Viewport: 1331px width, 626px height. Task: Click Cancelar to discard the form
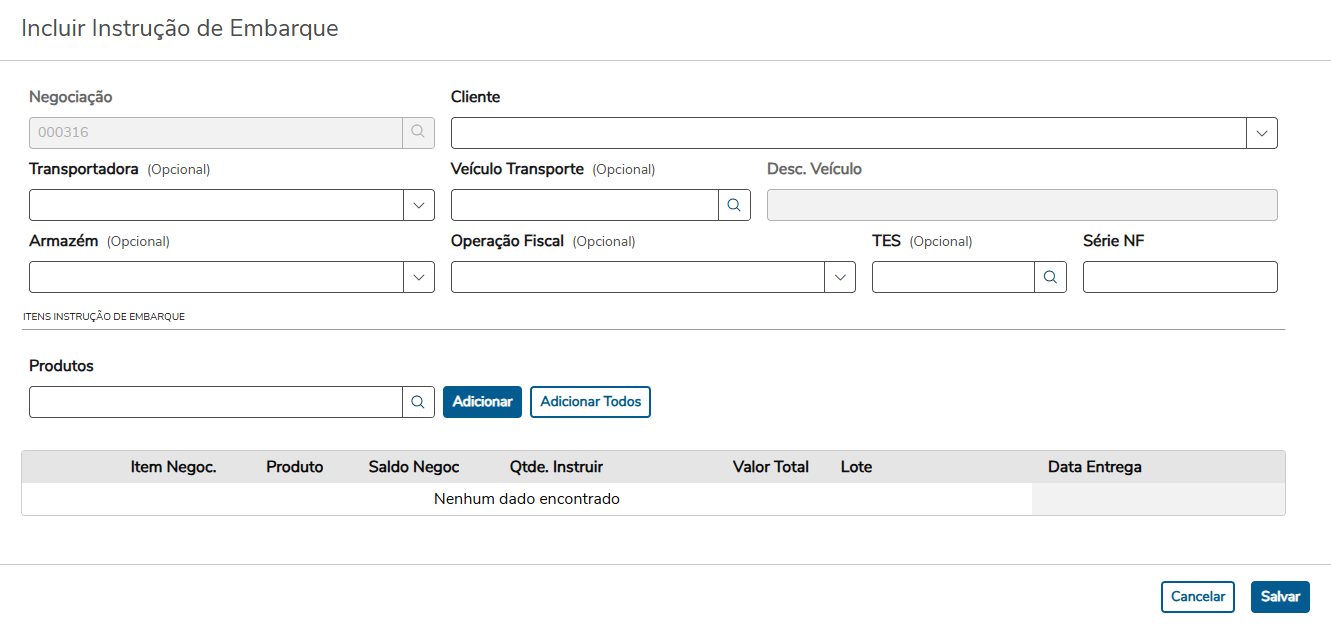[x=1197, y=597]
